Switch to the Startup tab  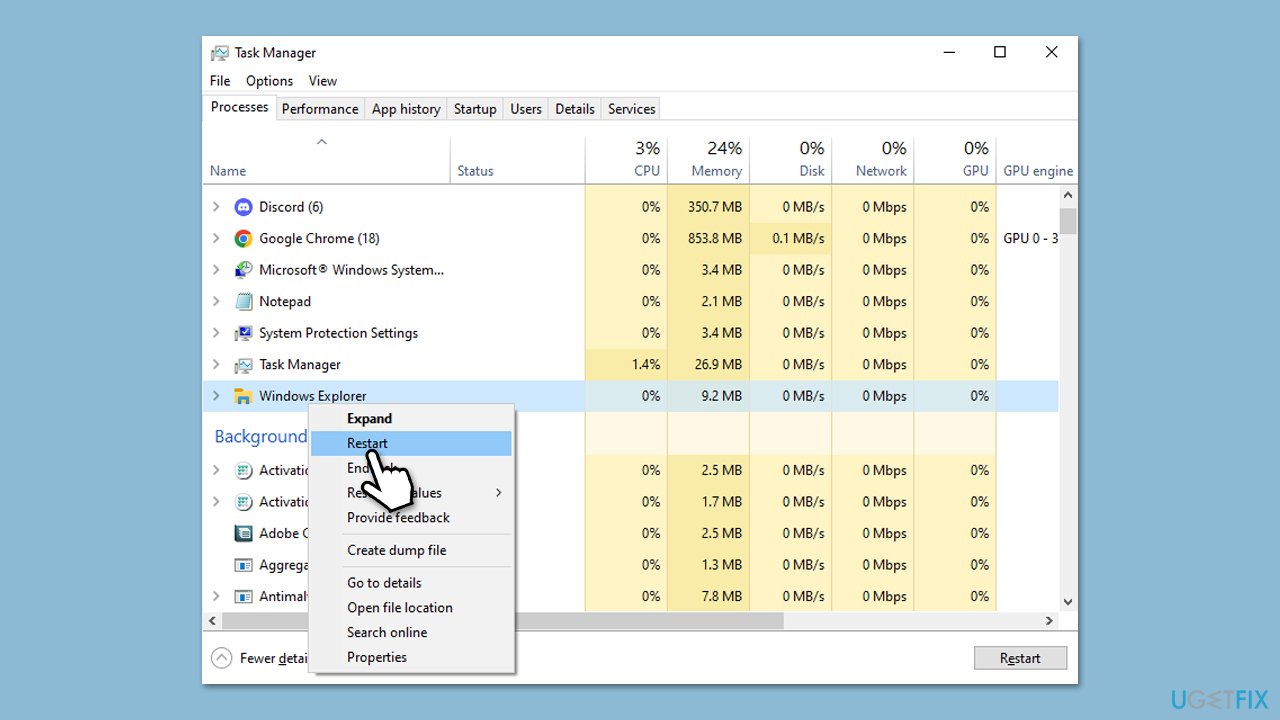click(x=475, y=109)
